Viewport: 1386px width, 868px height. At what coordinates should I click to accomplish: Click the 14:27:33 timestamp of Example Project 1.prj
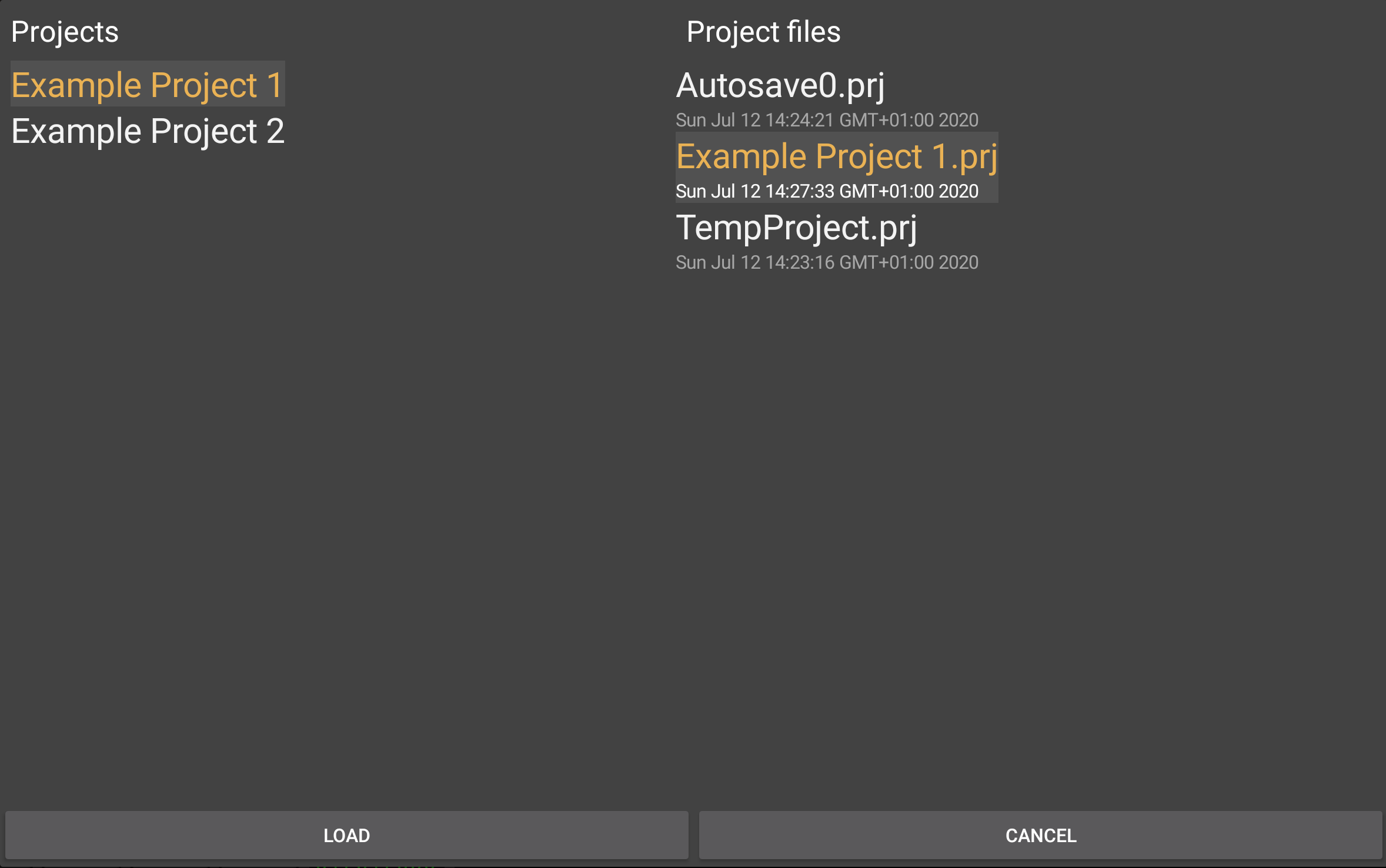tap(826, 192)
